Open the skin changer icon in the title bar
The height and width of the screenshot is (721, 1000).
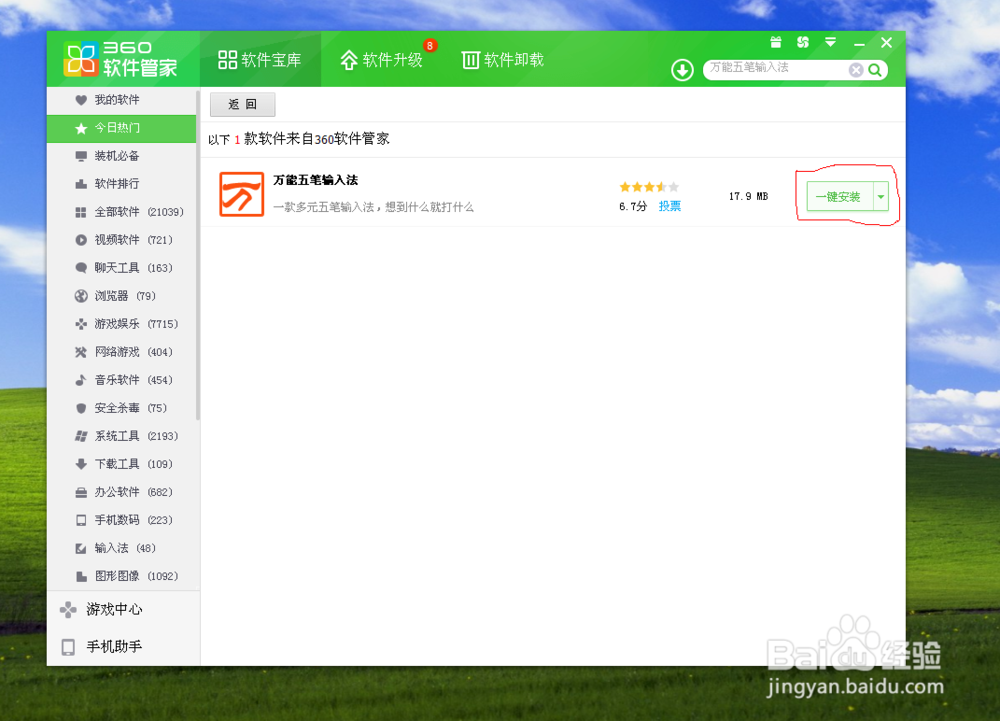click(x=803, y=43)
